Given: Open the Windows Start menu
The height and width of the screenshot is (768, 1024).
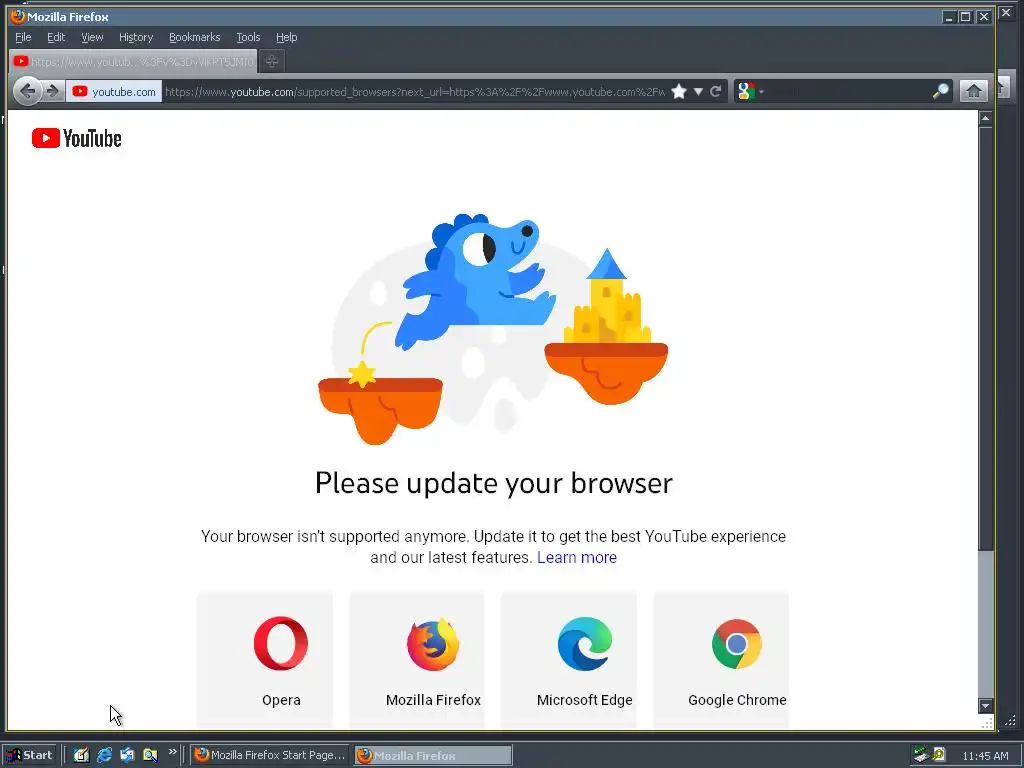Looking at the screenshot, I should (x=31, y=755).
